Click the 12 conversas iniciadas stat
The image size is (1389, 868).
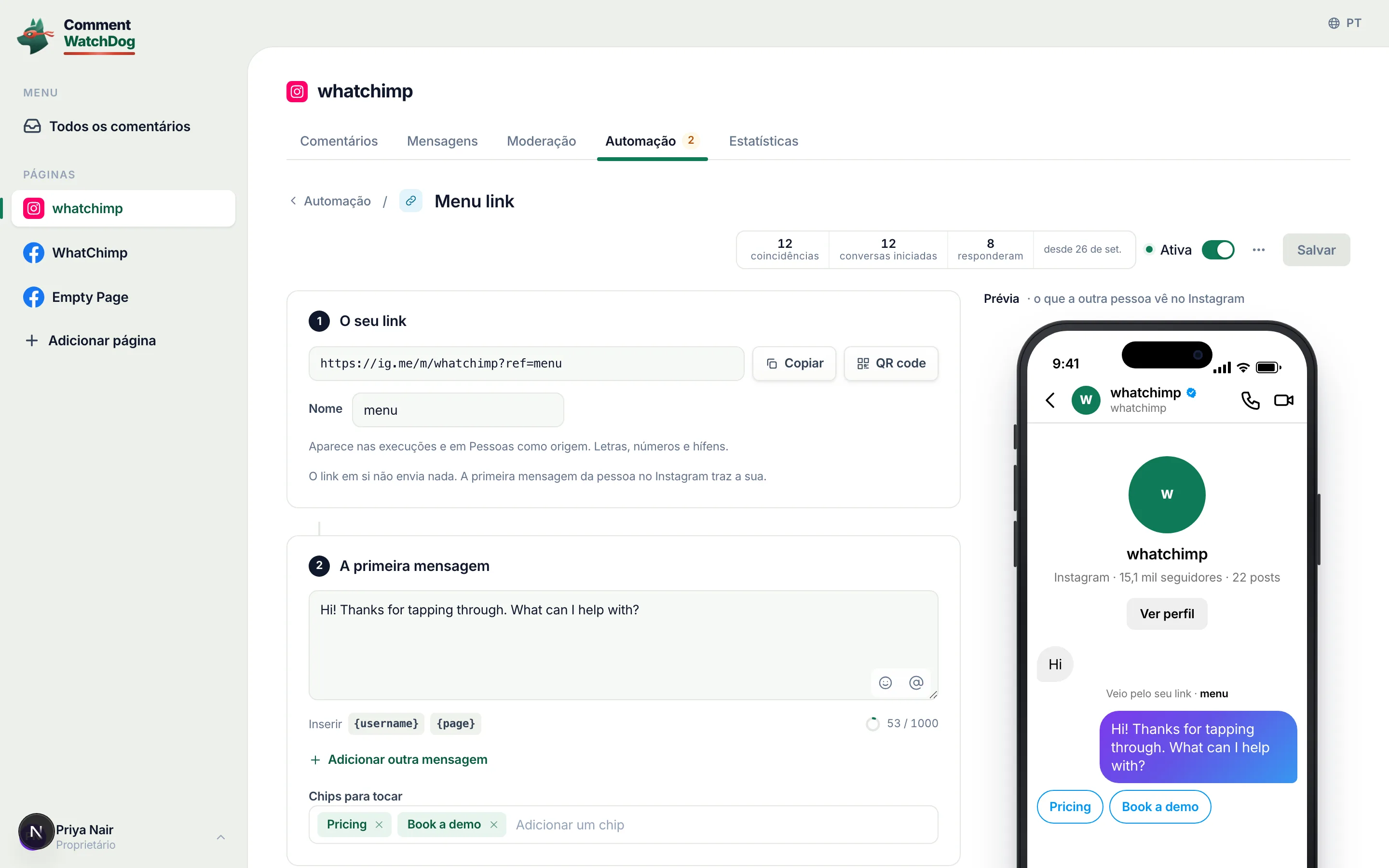(888, 250)
